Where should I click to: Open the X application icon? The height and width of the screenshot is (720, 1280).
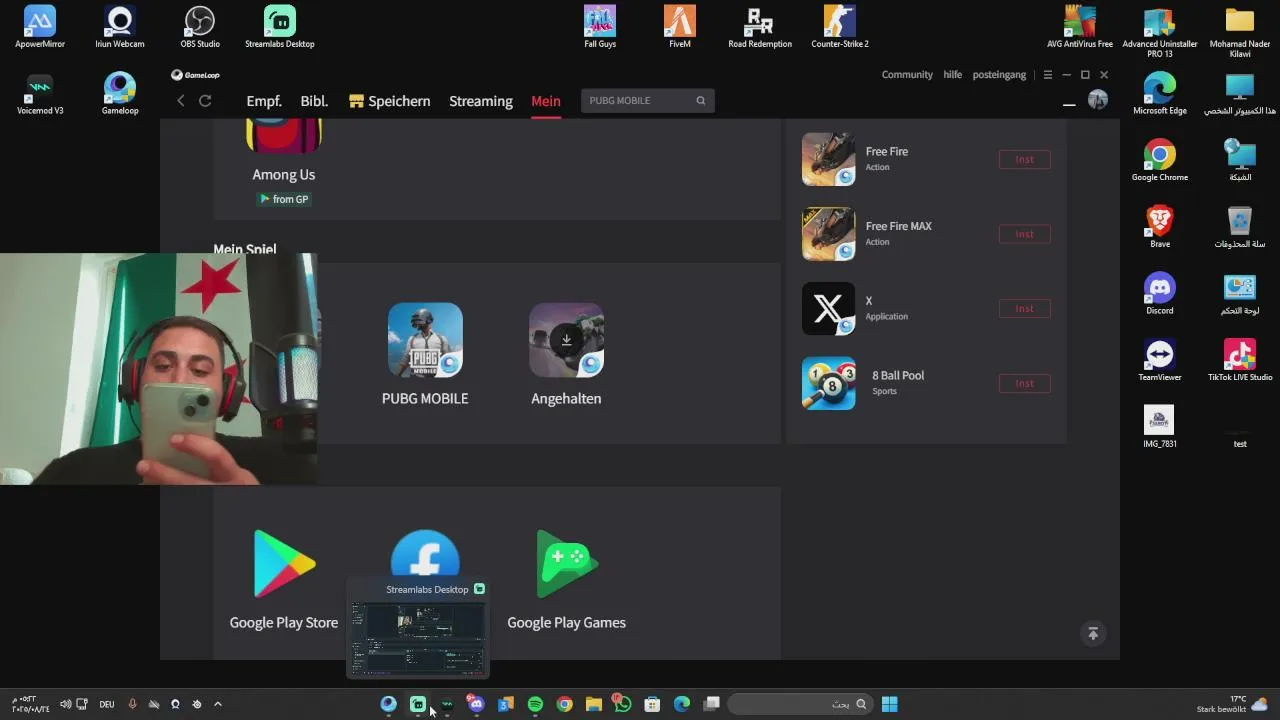[828, 309]
